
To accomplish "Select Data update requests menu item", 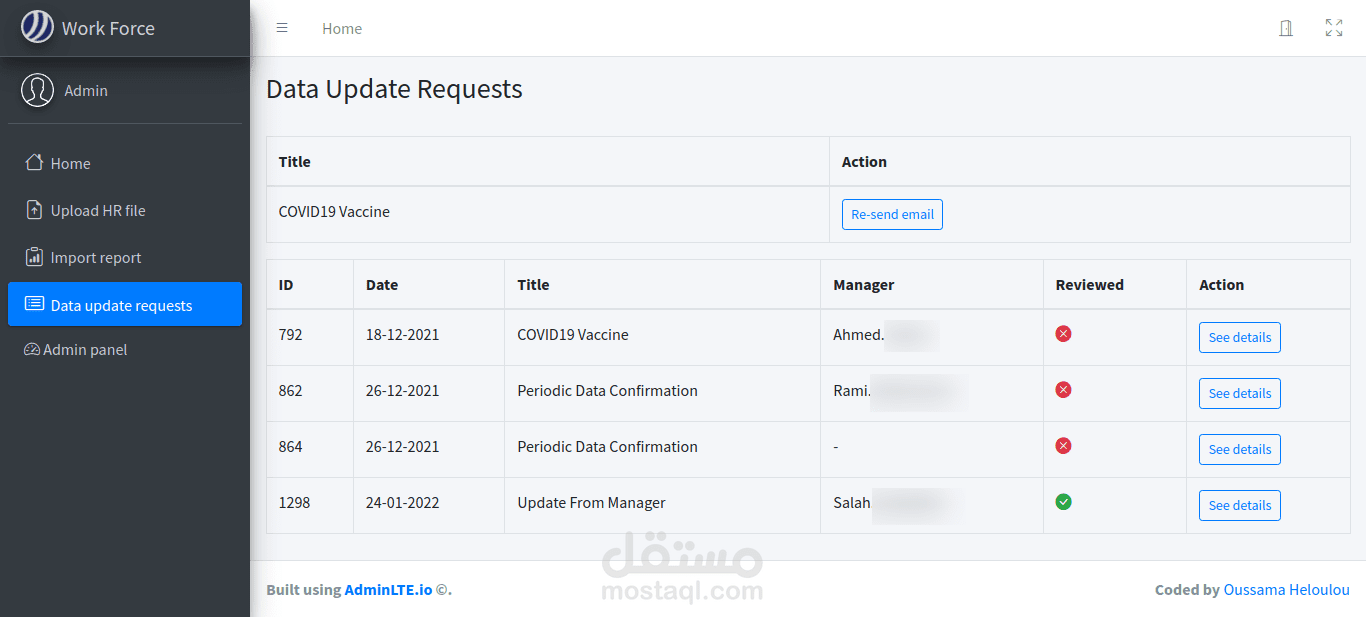I will [121, 305].
